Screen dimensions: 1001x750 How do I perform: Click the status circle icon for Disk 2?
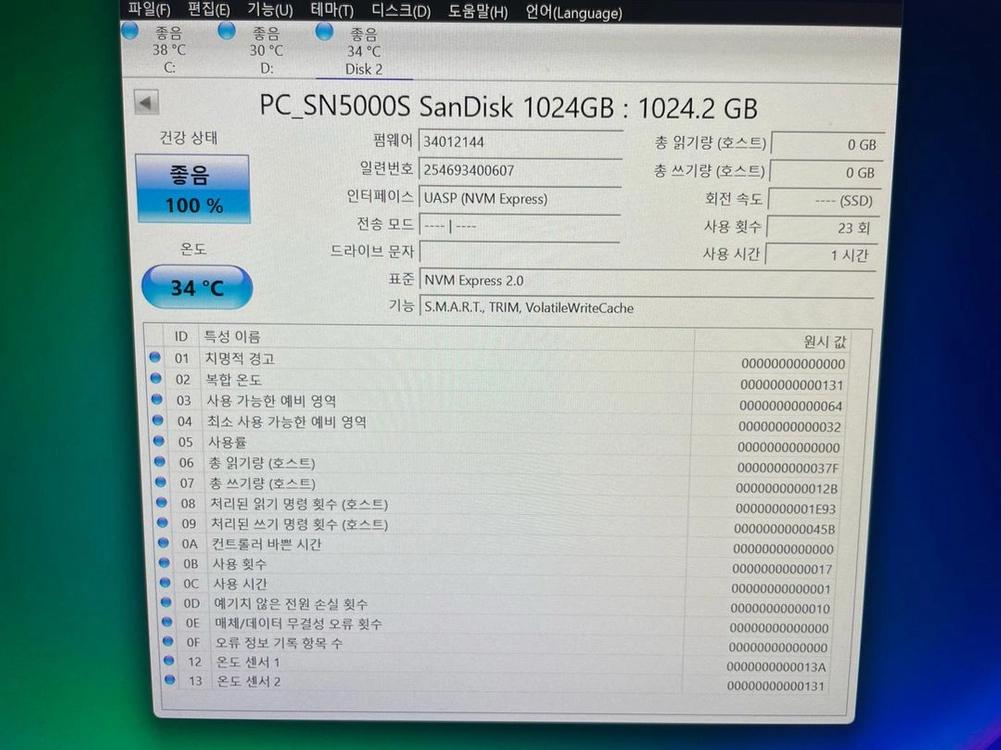point(324,31)
